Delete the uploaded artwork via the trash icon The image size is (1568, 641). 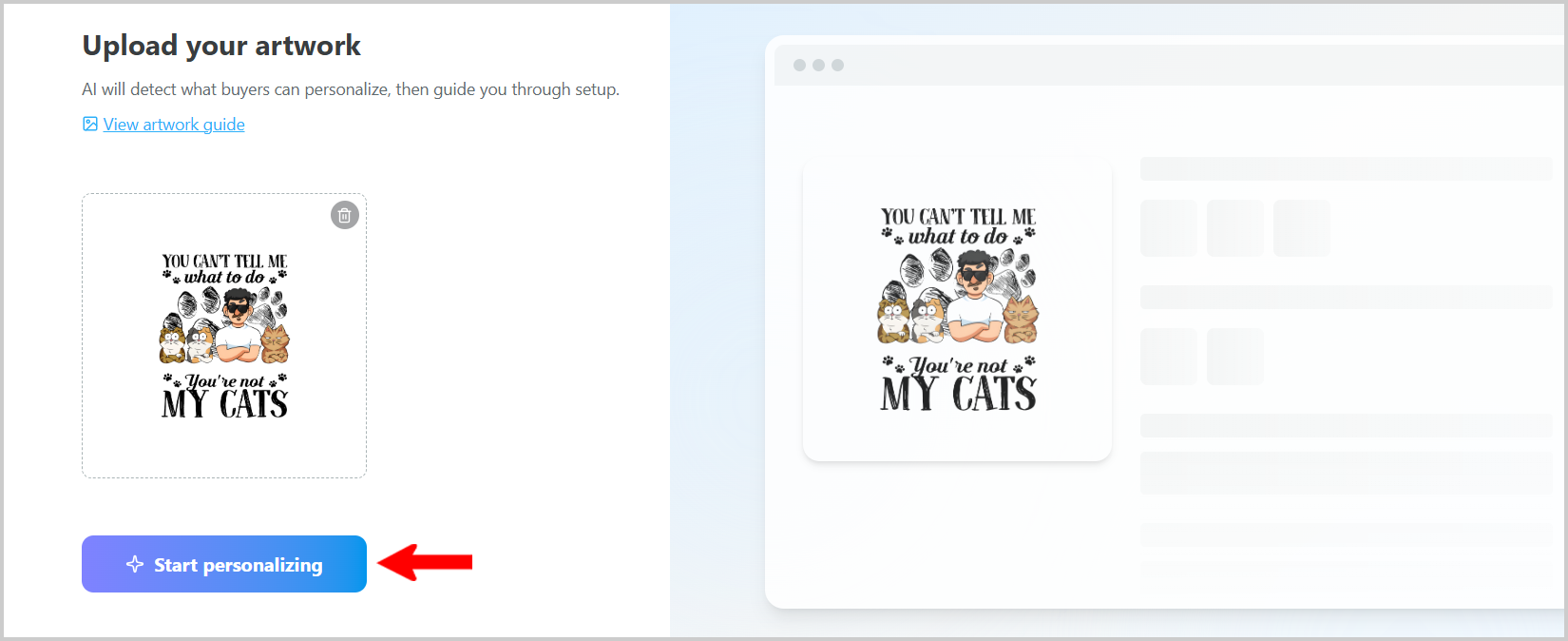[x=345, y=215]
